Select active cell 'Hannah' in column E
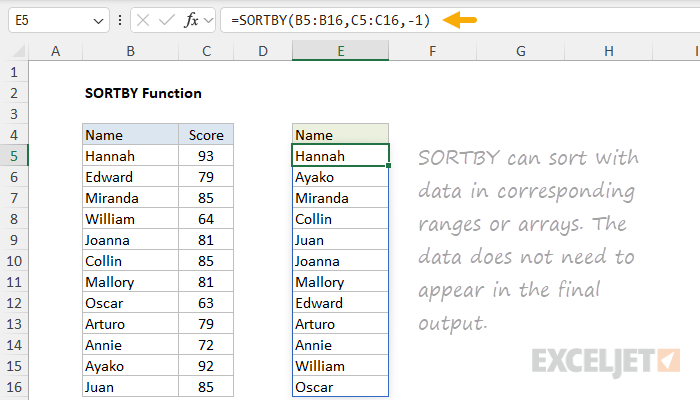 (341, 156)
